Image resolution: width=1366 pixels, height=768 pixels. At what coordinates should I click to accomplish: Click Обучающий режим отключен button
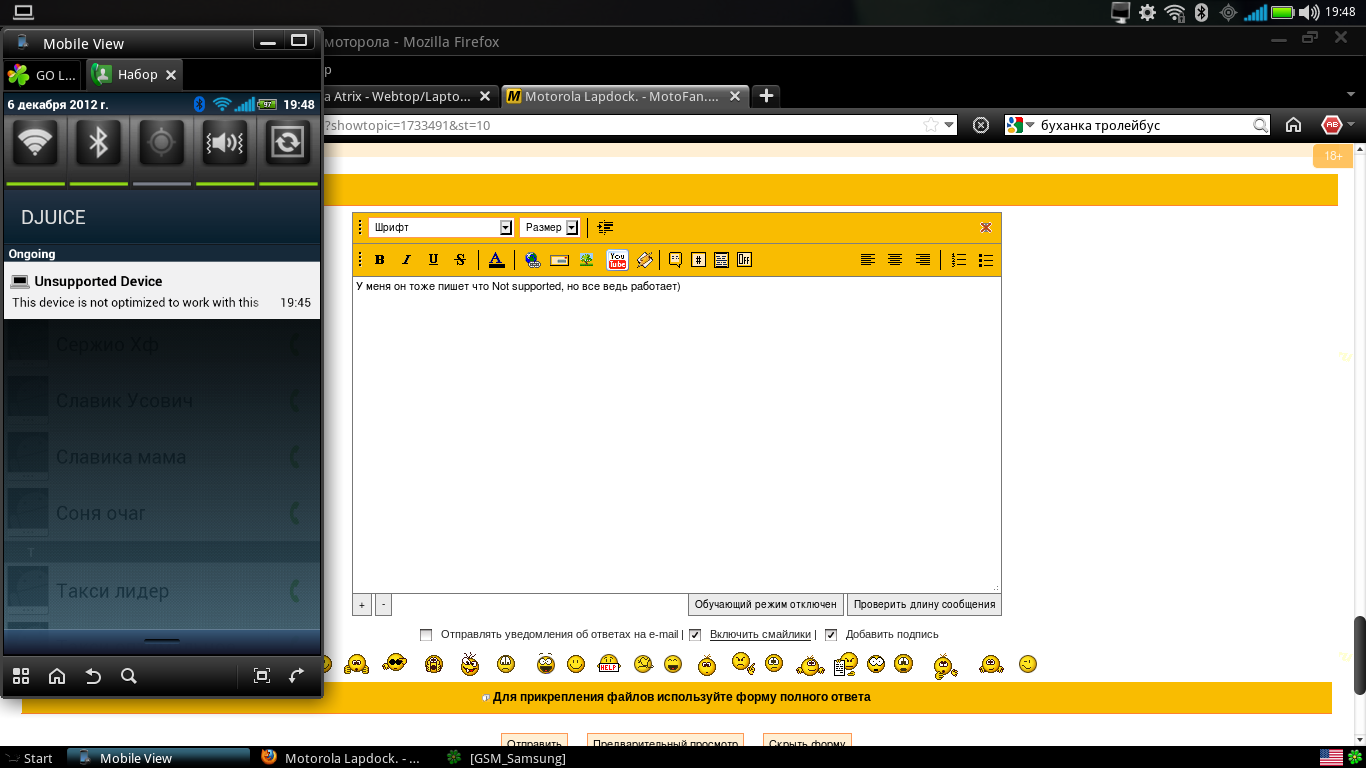(766, 604)
